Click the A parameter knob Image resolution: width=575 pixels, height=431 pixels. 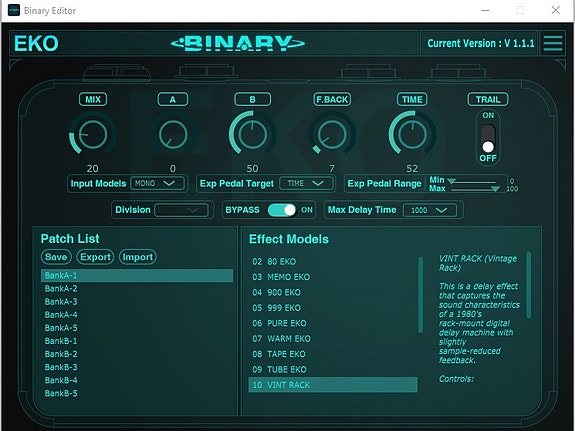point(173,134)
